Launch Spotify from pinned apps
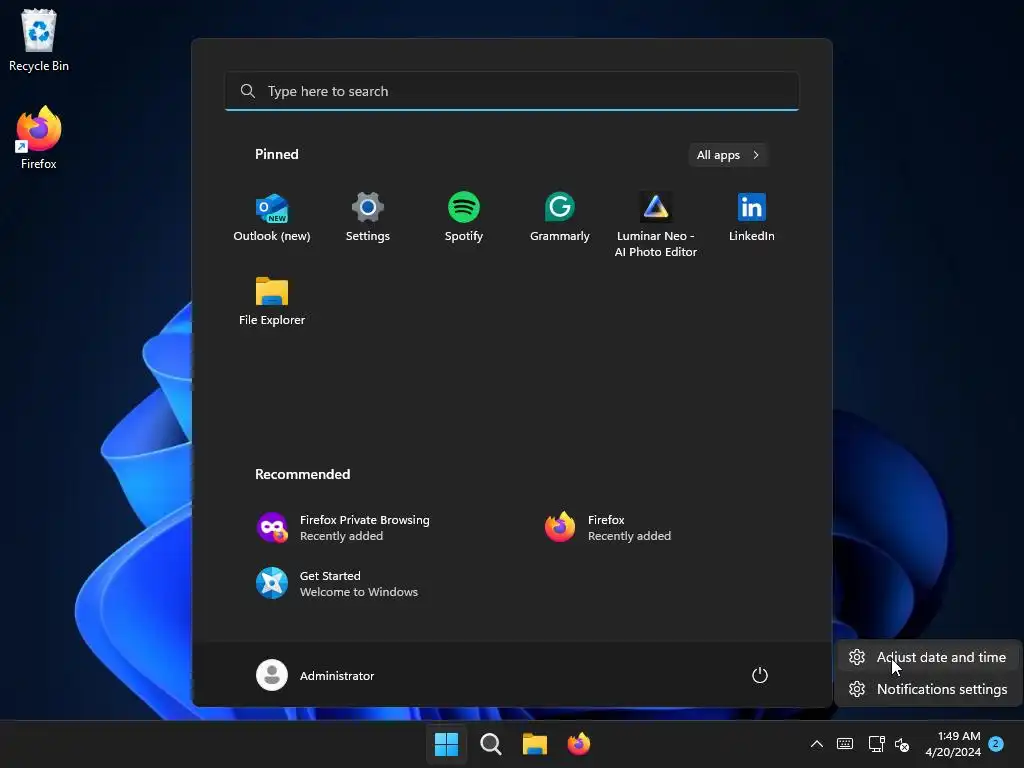 (464, 218)
